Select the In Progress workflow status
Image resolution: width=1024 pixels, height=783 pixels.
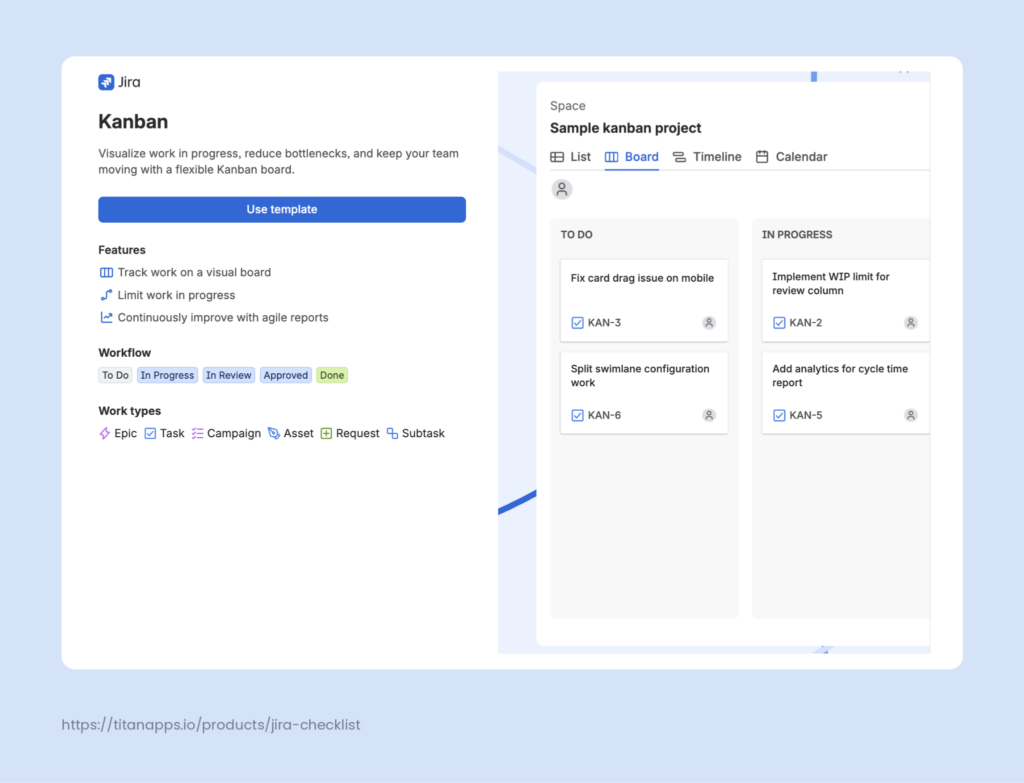tap(167, 376)
